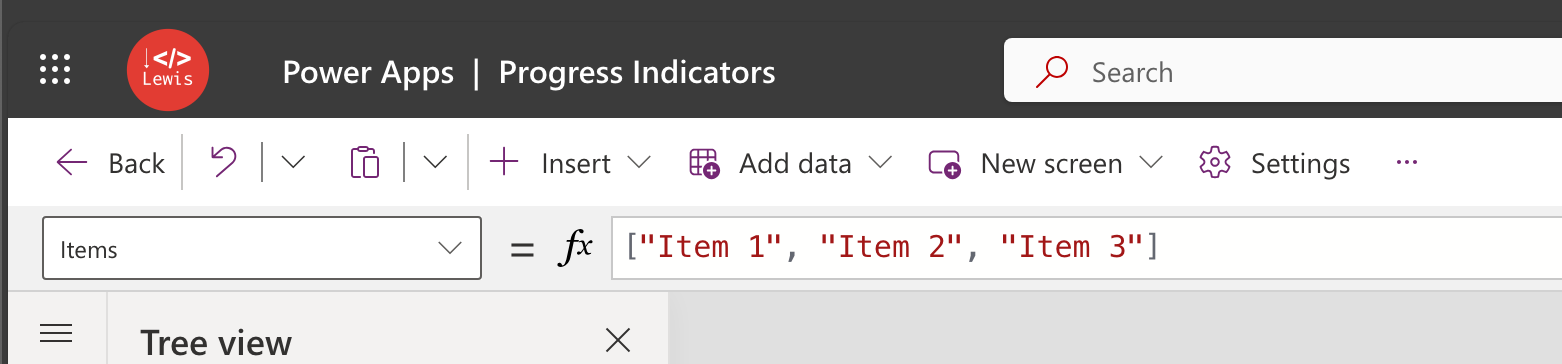The image size is (1562, 364).
Task: Click the Undo arrow icon
Action: click(x=223, y=162)
